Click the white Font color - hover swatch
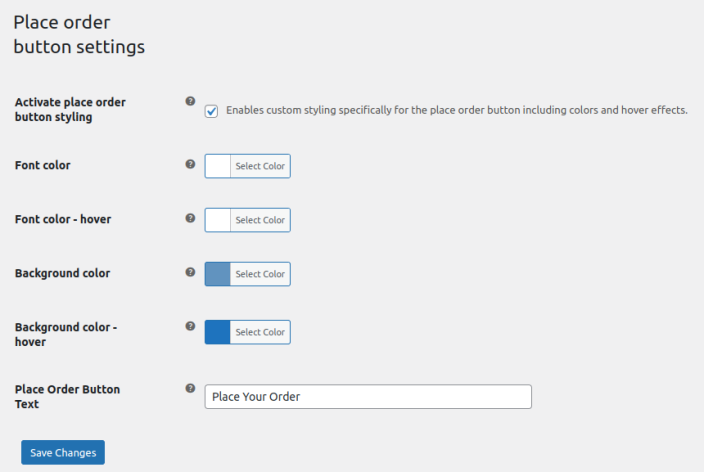Viewport: 704px width, 472px height. coord(218,220)
